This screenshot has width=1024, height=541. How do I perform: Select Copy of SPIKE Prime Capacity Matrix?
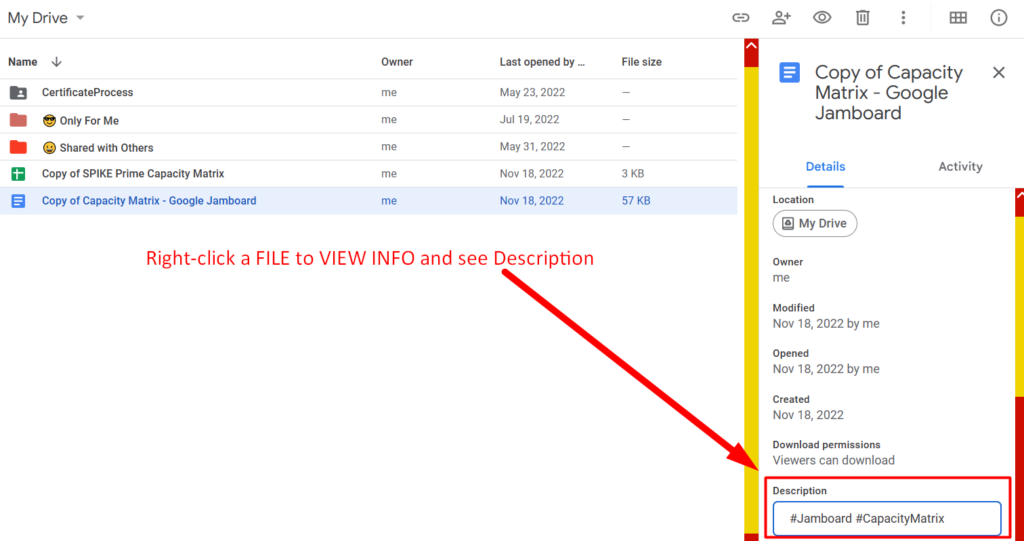[369, 174]
